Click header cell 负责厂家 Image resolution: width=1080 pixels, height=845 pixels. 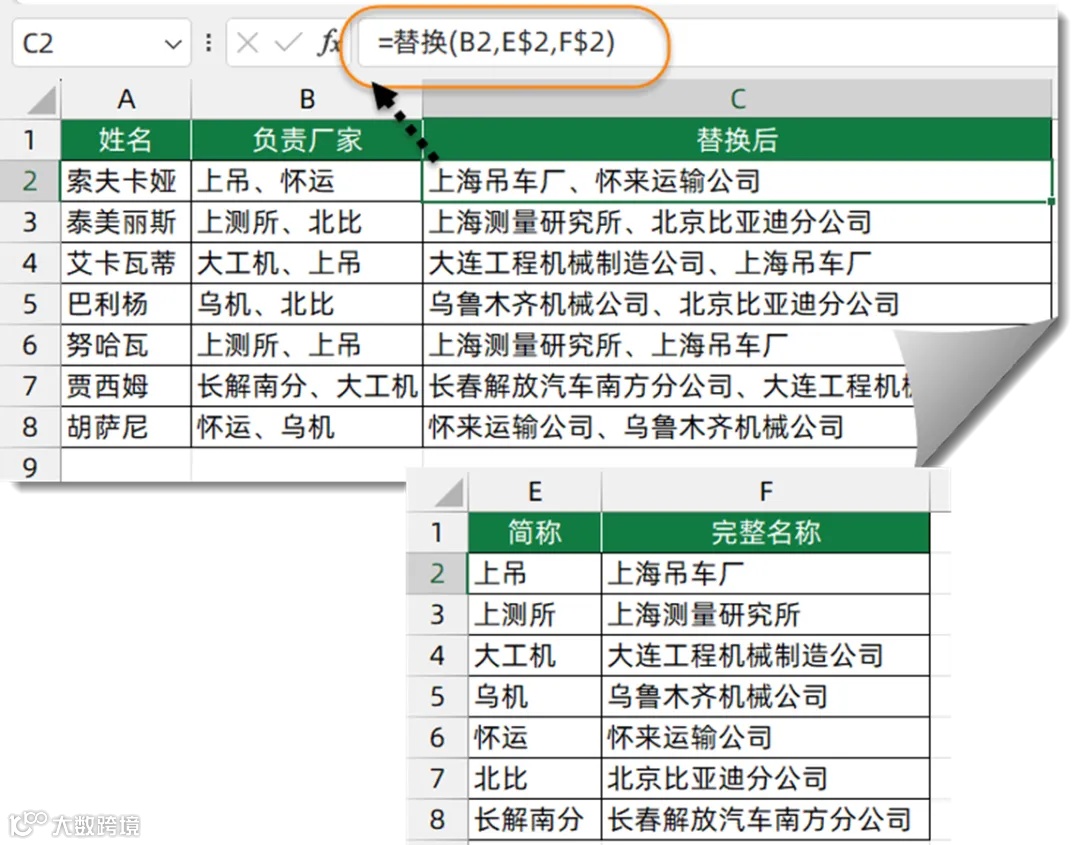pyautogui.click(x=307, y=140)
